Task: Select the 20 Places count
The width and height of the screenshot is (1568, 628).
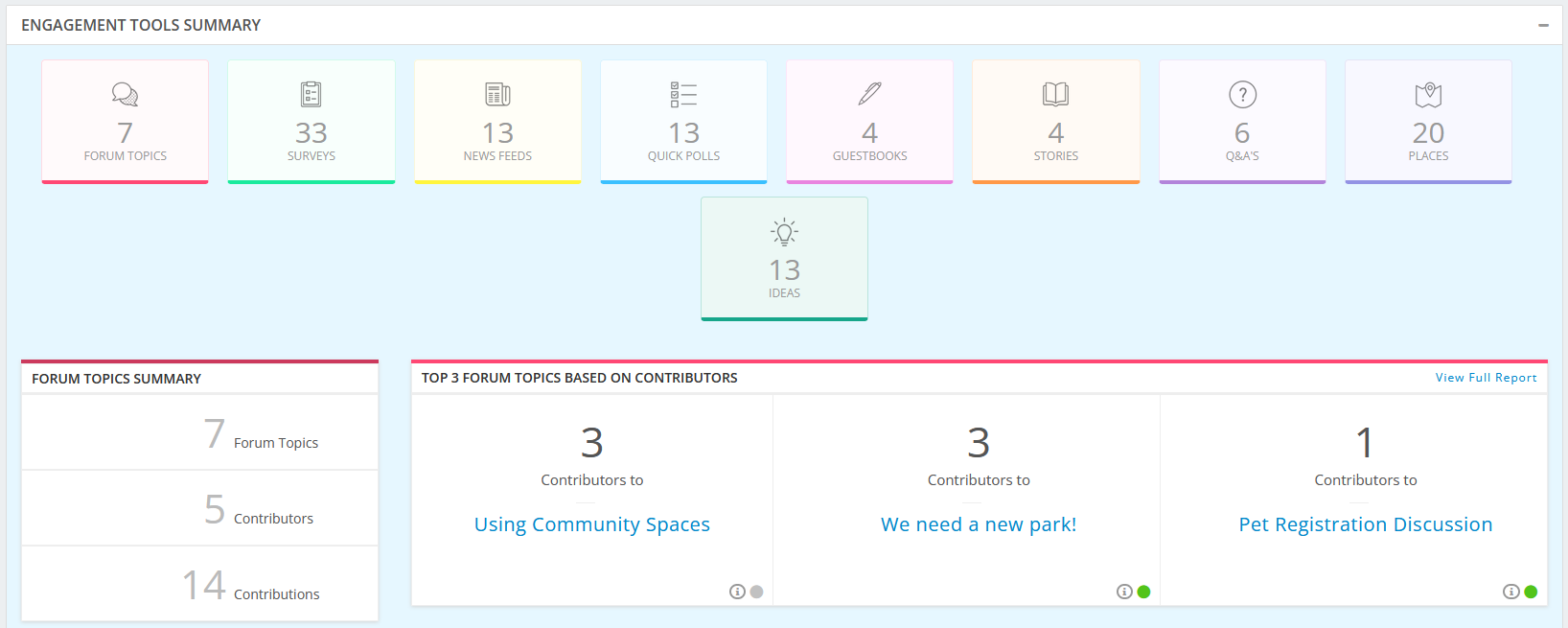Action: coord(1428,132)
